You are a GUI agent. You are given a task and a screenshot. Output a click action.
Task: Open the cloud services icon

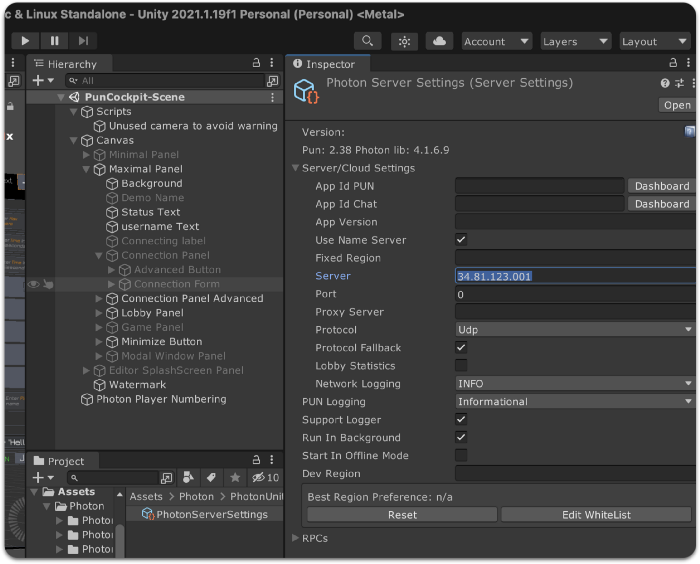pyautogui.click(x=439, y=41)
